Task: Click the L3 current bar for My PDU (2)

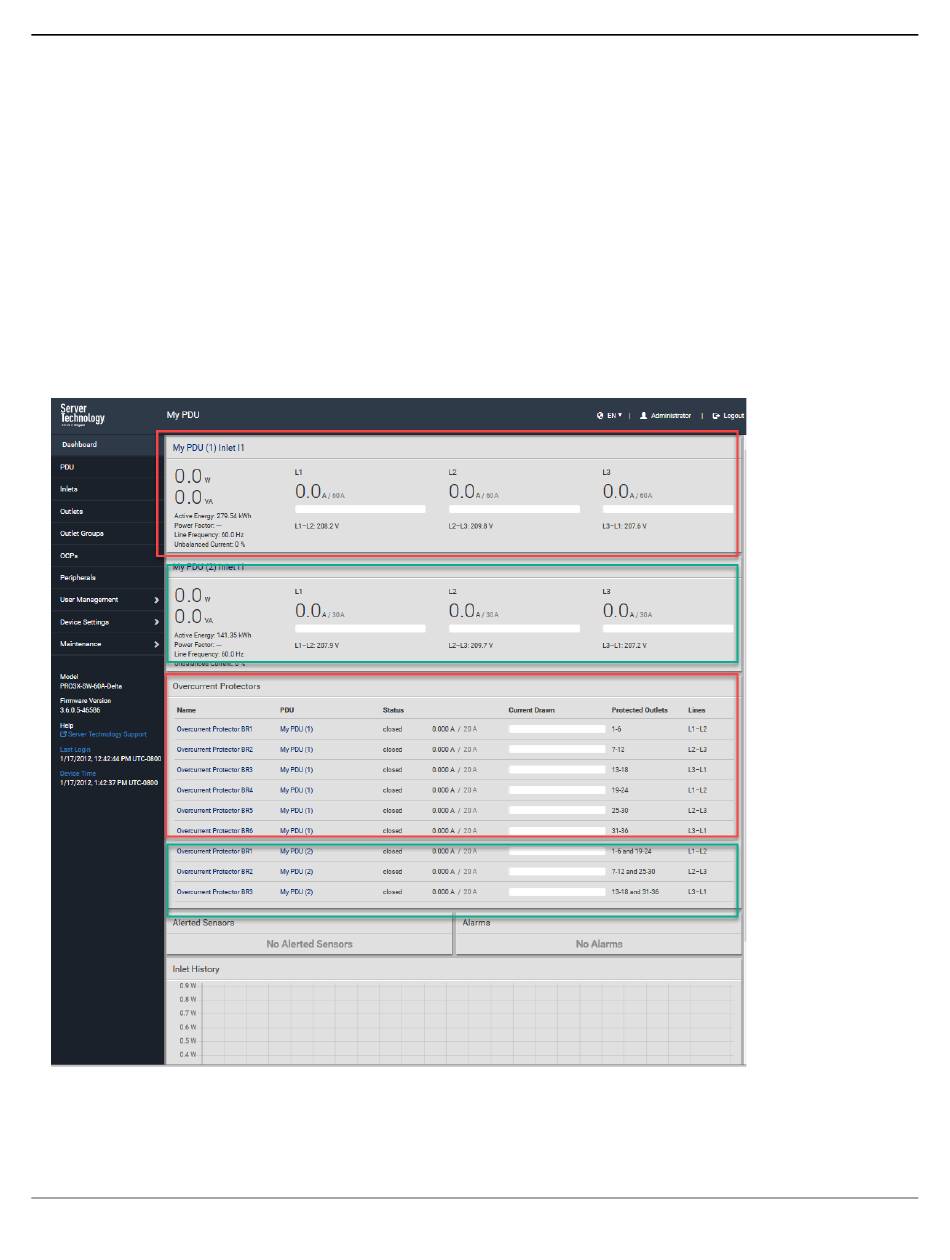Action: point(667,628)
